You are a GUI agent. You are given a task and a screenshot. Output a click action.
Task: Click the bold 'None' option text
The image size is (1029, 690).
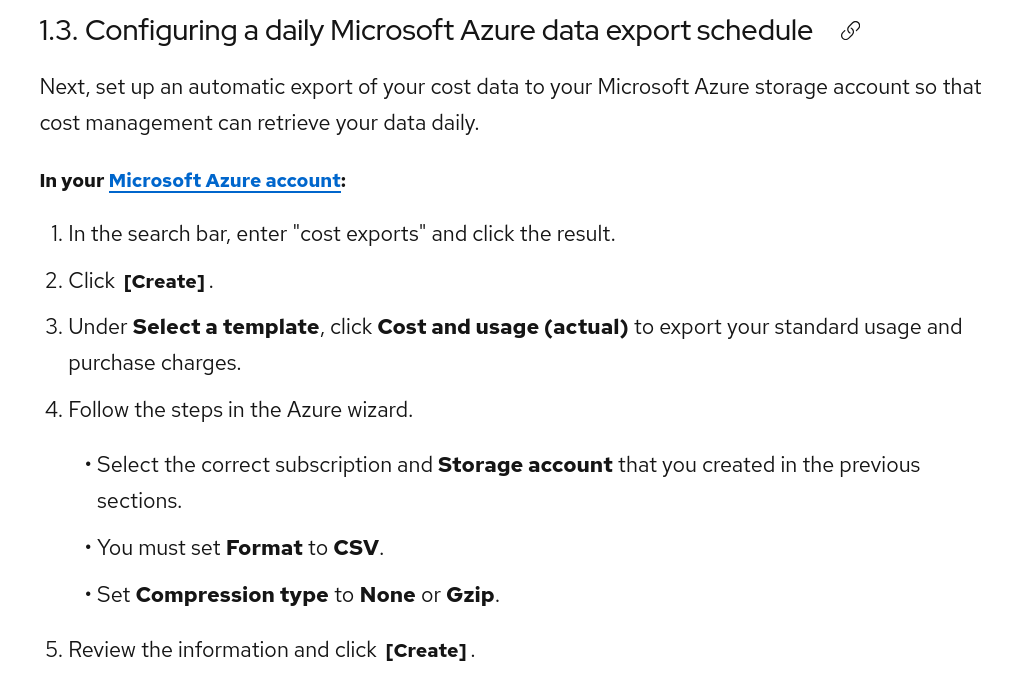(x=387, y=595)
